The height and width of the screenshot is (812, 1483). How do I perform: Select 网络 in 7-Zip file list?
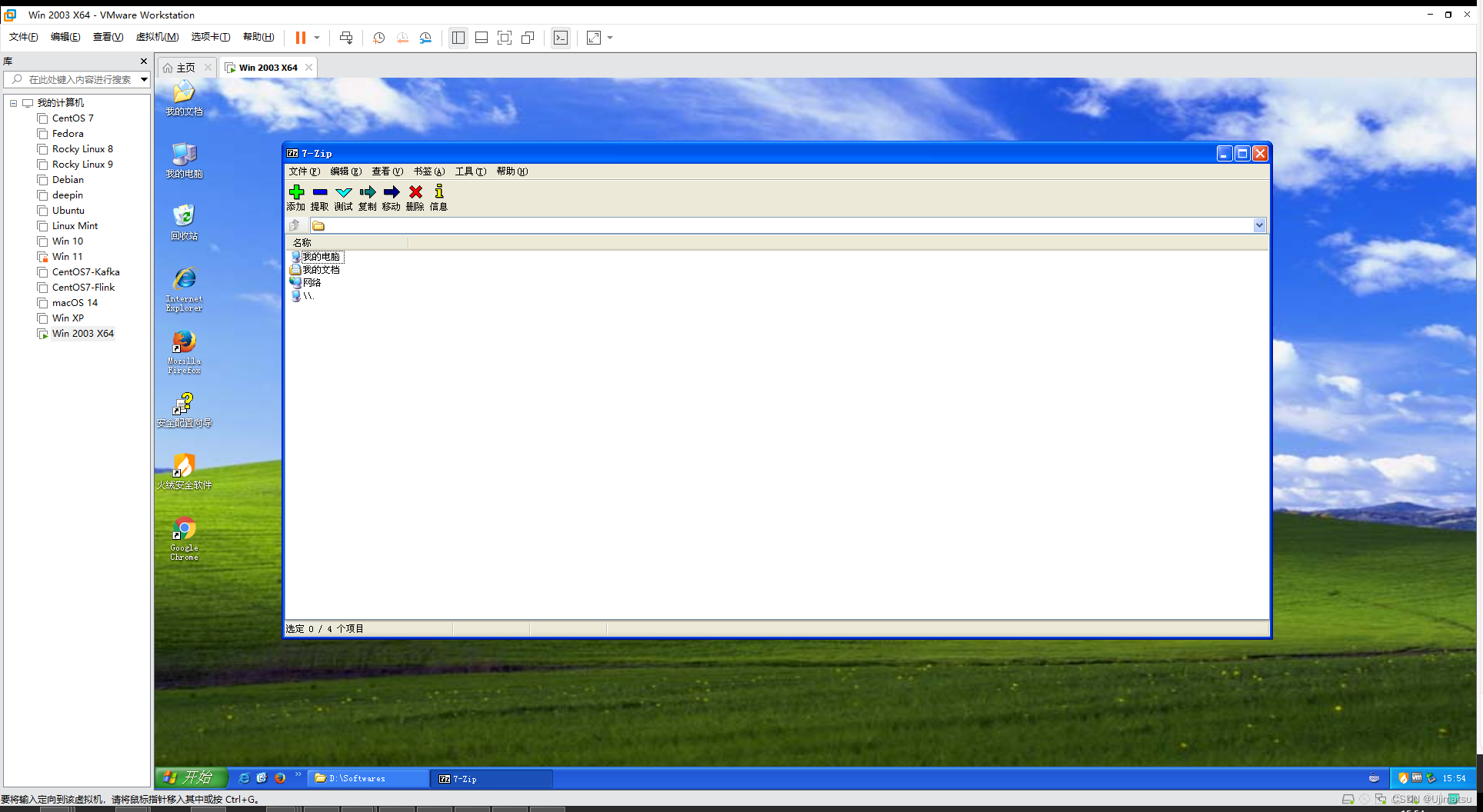pos(306,283)
